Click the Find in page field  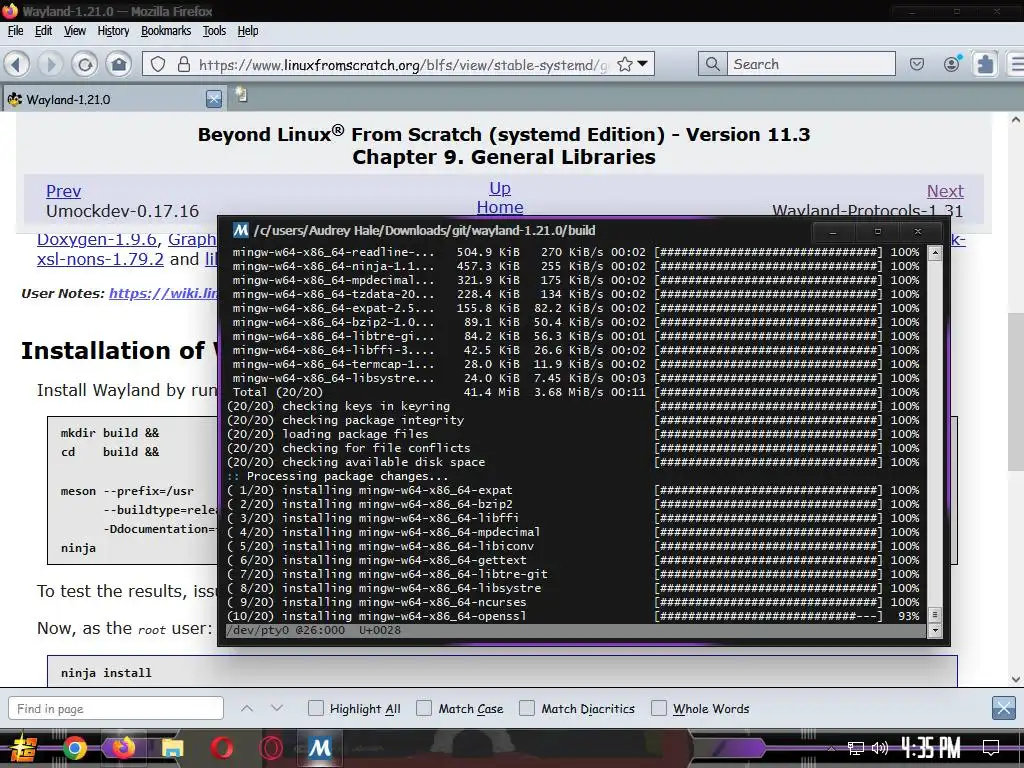(116, 709)
